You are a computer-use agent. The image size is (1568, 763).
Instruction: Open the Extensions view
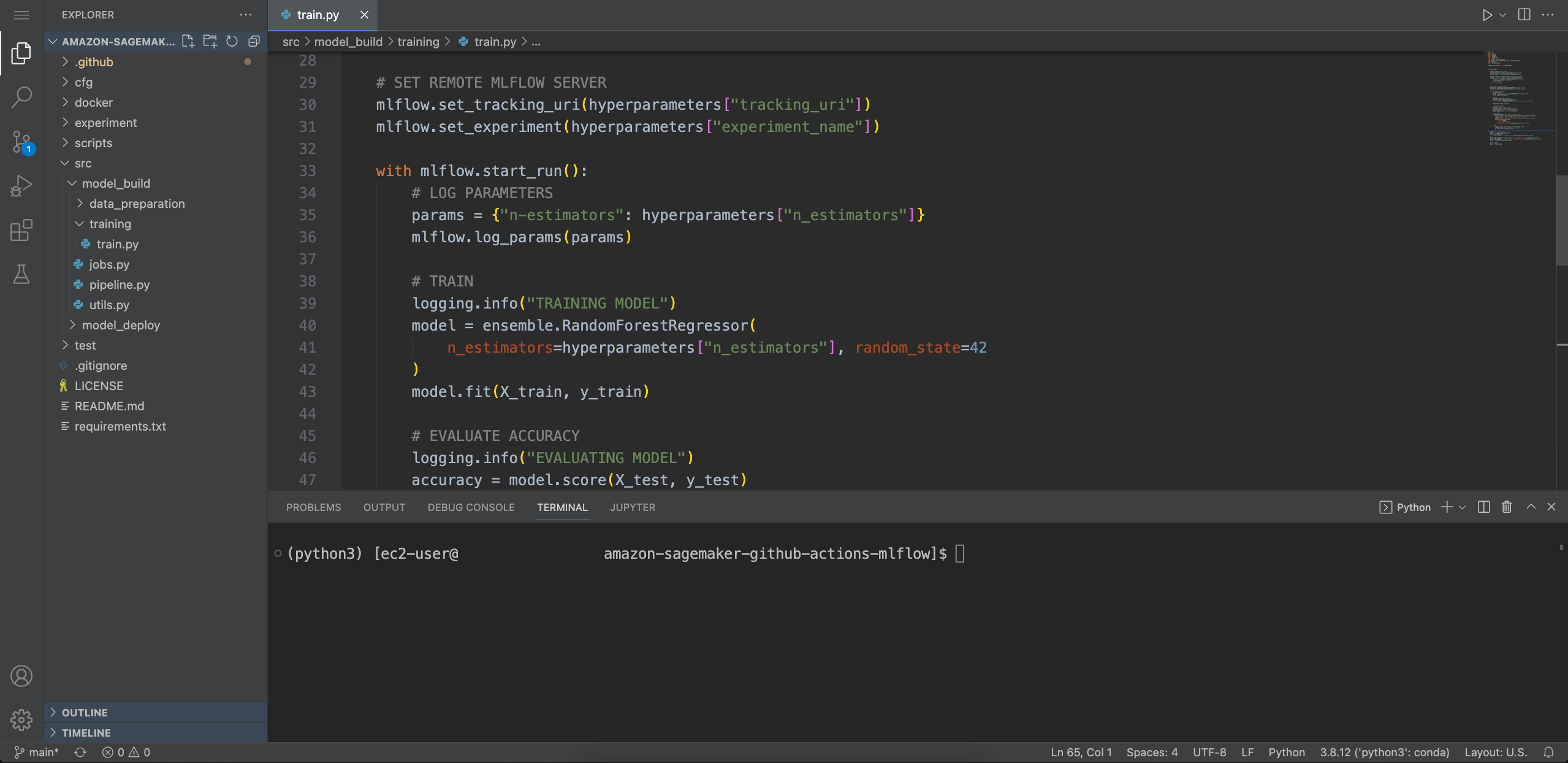point(21,230)
